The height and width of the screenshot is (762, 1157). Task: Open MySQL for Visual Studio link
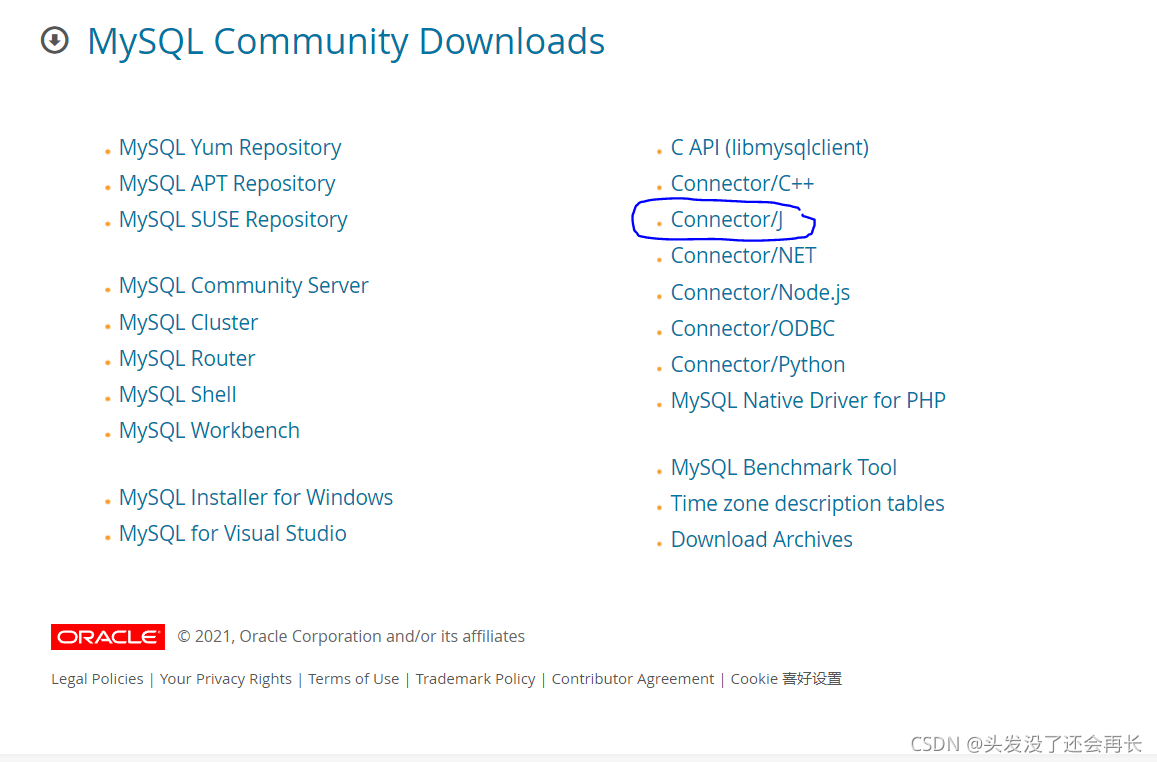232,534
